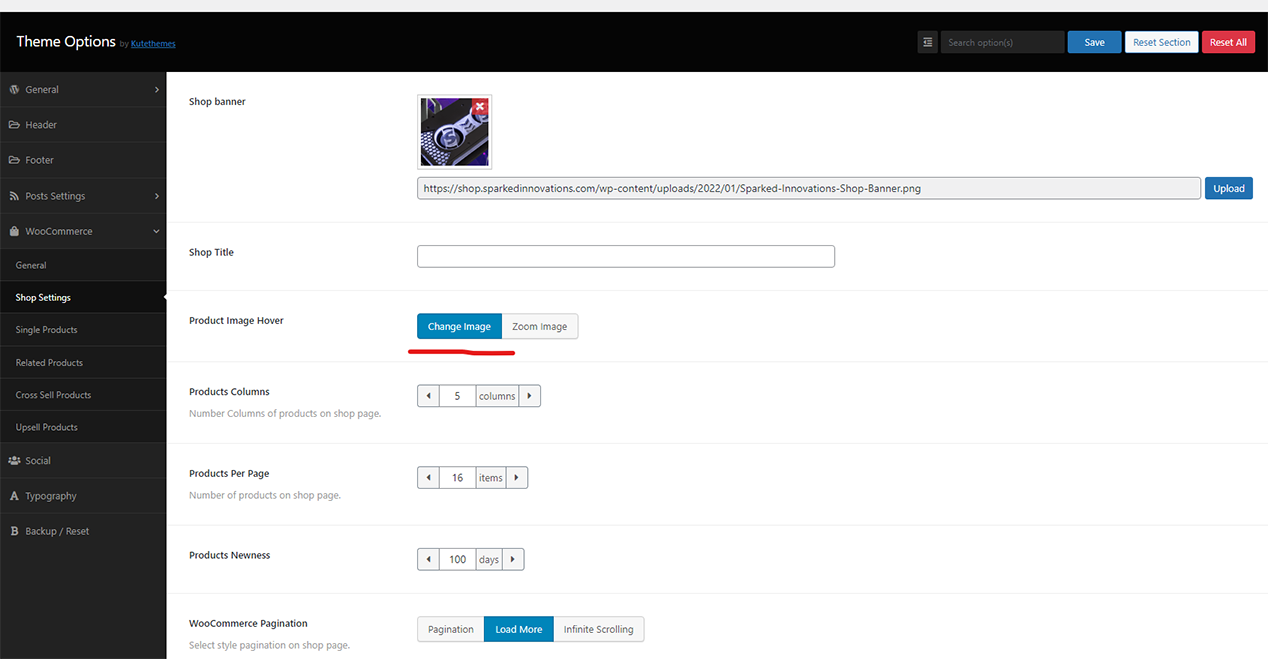Decrease Products Newness days with left arrow
The height and width of the screenshot is (659, 1268).
[428, 559]
